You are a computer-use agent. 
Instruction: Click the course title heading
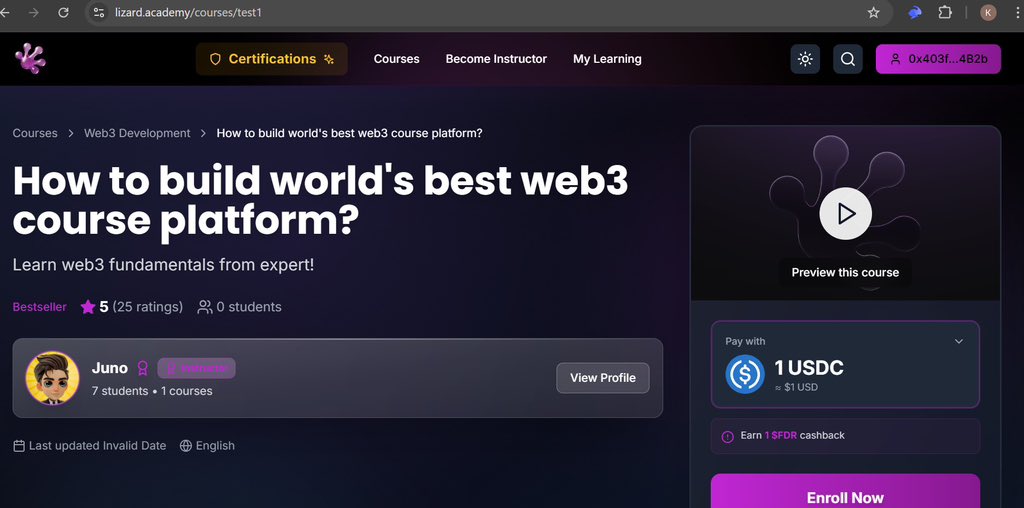pos(320,201)
